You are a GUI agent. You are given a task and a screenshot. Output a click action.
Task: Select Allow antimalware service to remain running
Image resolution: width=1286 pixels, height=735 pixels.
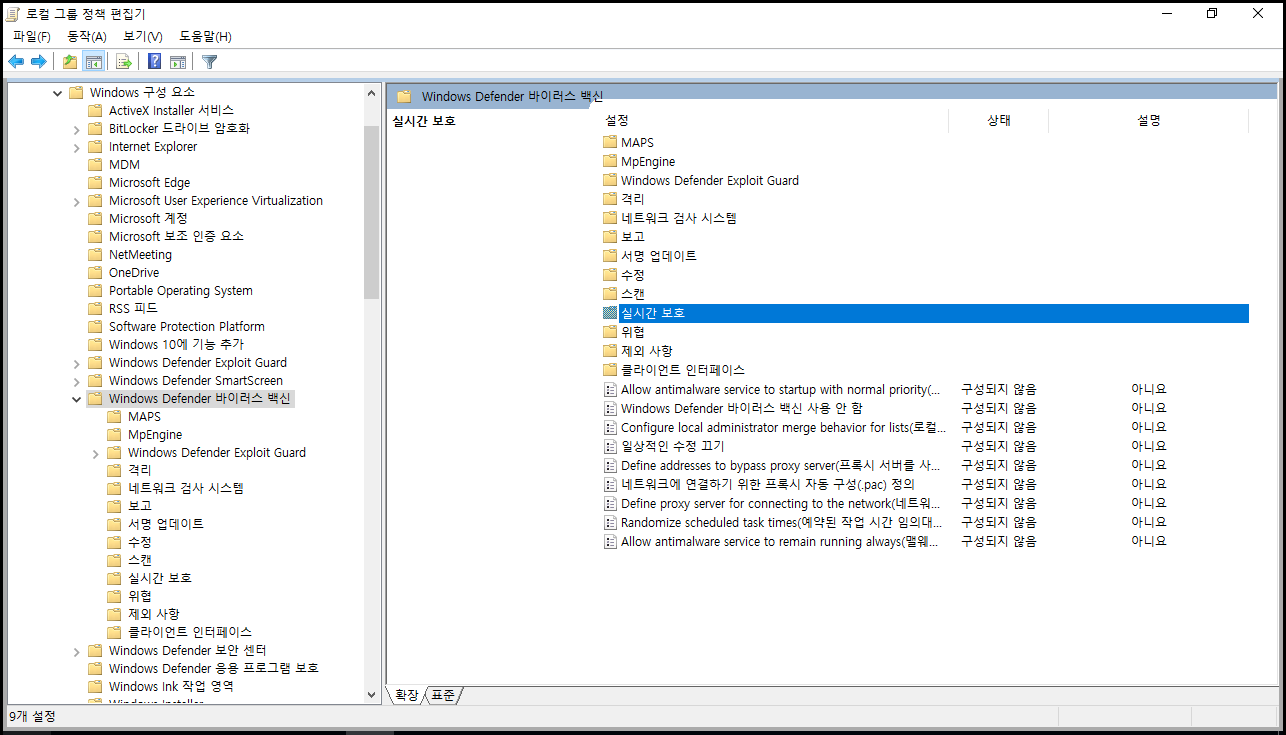(x=780, y=541)
